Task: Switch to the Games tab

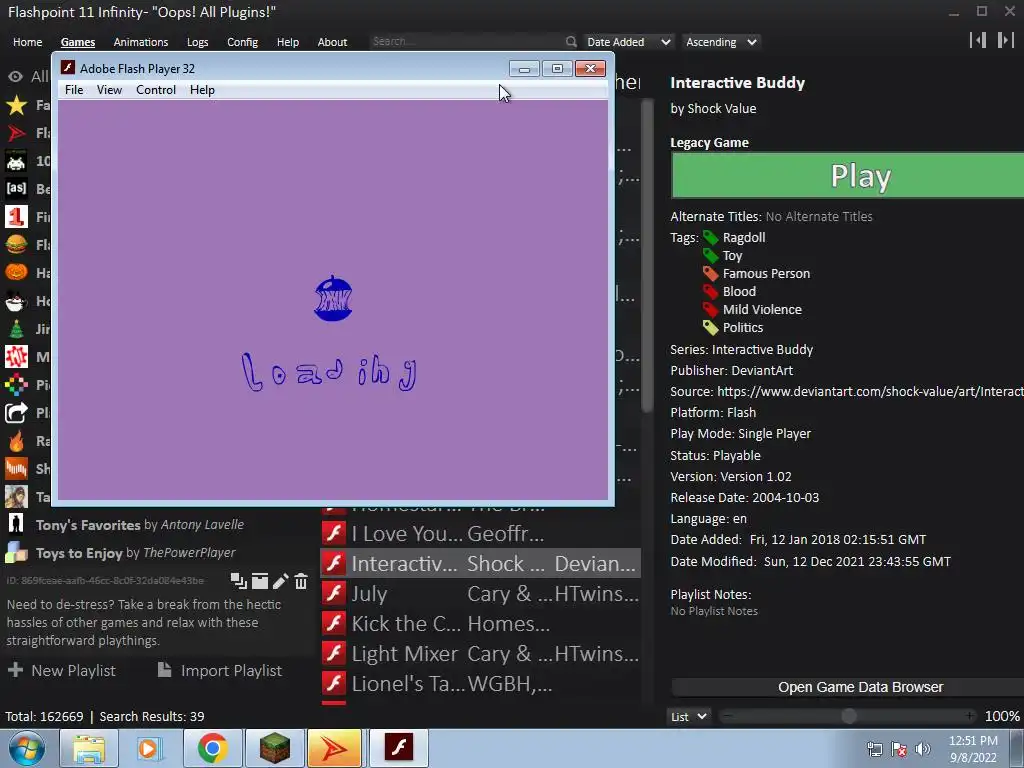Action: [x=78, y=42]
